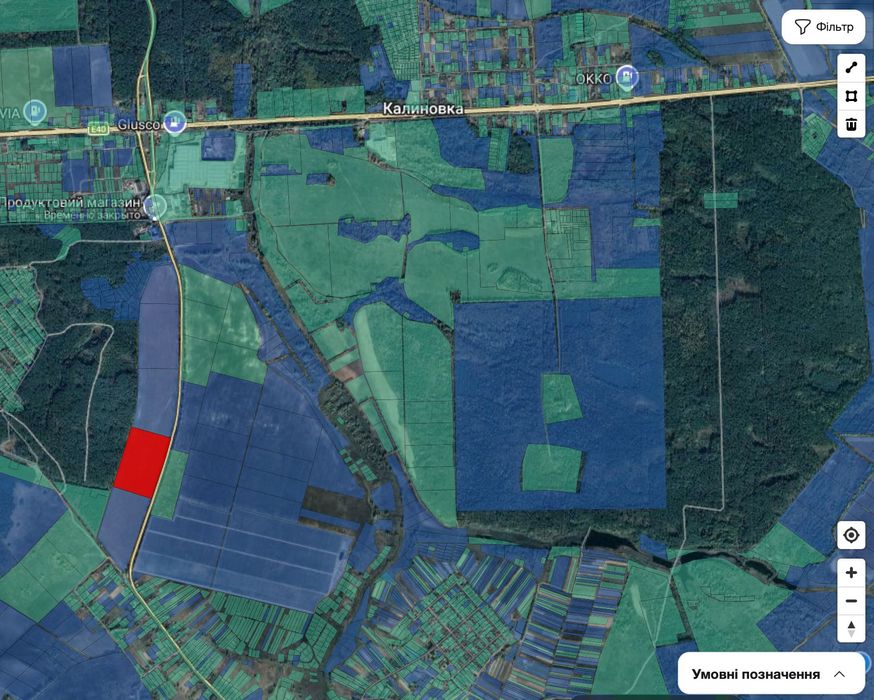The height and width of the screenshot is (700, 874).
Task: Click the Glusco gas station marker
Action: tap(174, 122)
